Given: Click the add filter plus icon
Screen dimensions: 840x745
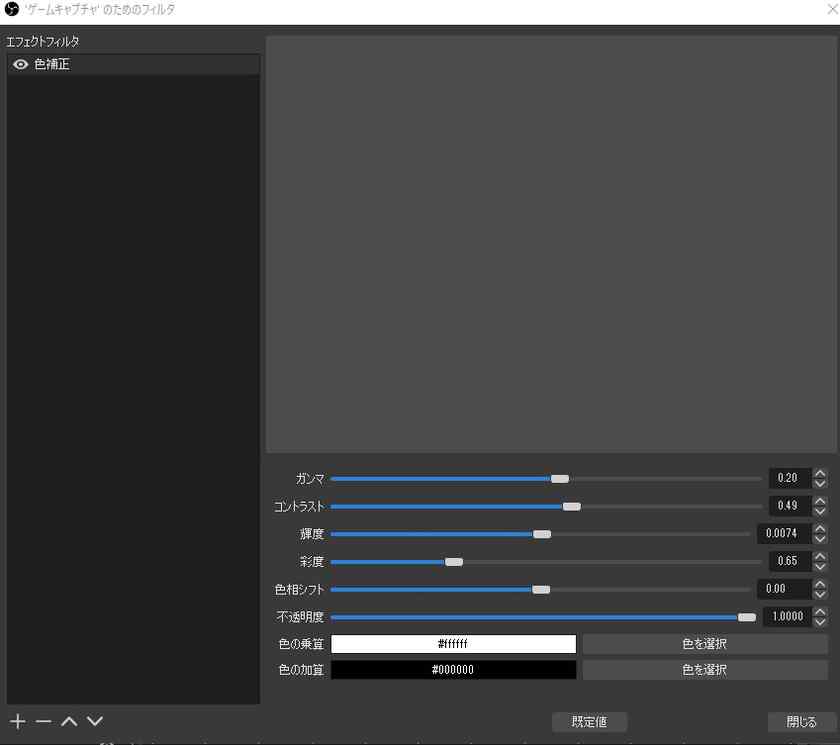Looking at the screenshot, I should (17, 721).
